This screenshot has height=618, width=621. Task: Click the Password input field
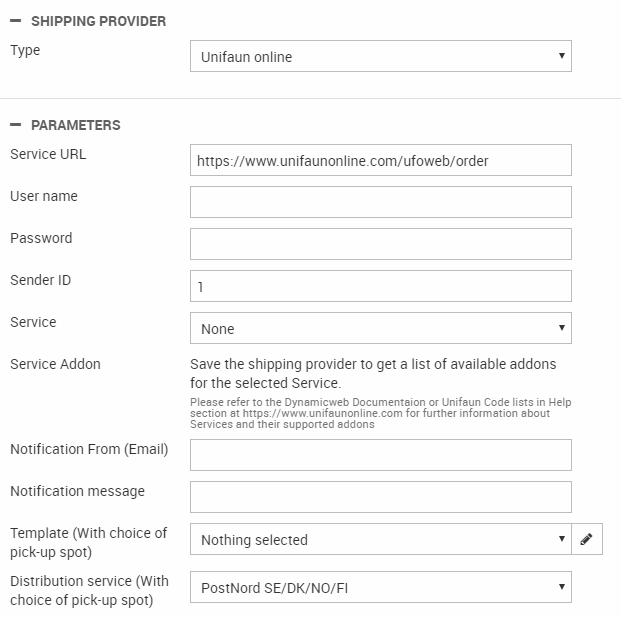click(x=380, y=245)
